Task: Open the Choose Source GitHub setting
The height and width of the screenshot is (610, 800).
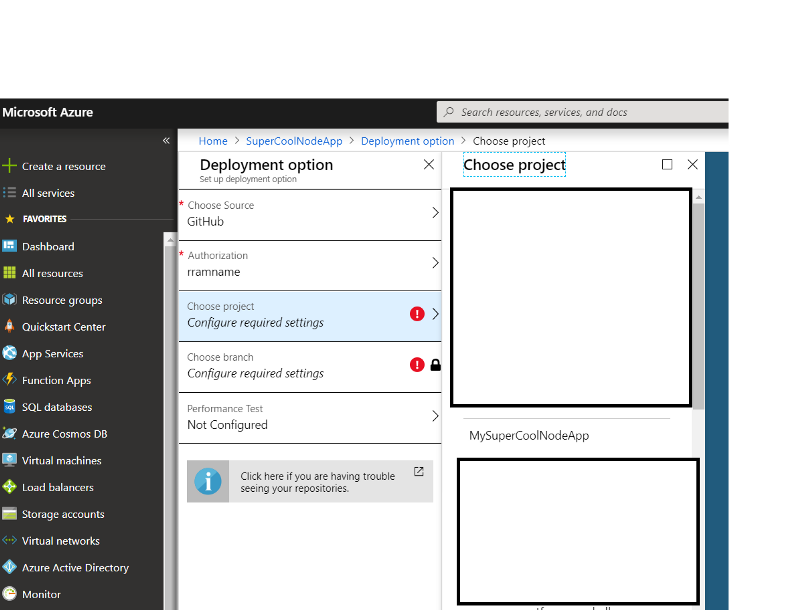Action: (310, 215)
